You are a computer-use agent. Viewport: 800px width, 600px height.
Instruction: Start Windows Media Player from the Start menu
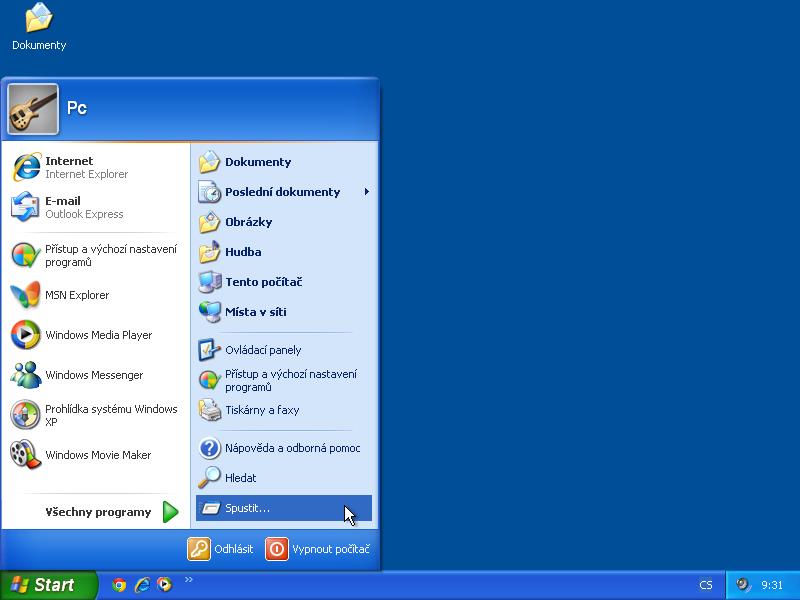click(95, 335)
